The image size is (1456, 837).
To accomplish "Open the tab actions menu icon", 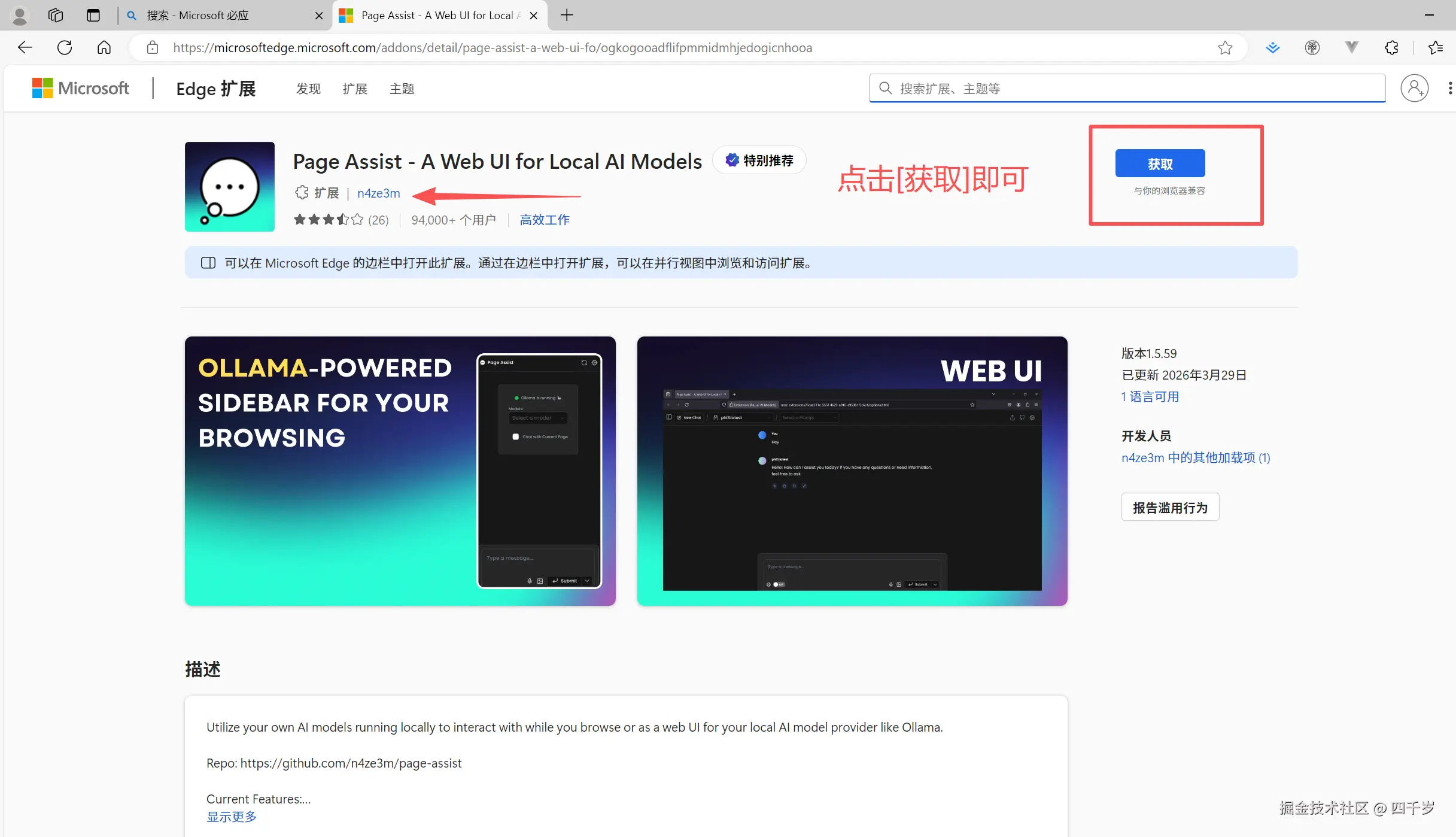I will click(93, 15).
